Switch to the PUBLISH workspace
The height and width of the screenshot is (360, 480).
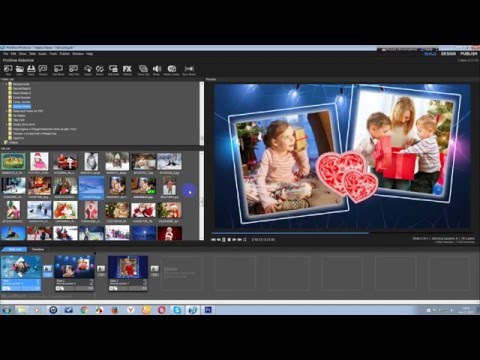[x=468, y=54]
